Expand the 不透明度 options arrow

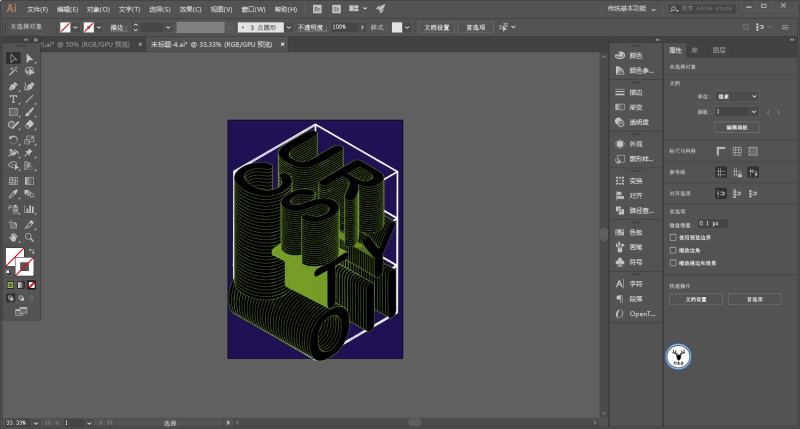coord(362,28)
